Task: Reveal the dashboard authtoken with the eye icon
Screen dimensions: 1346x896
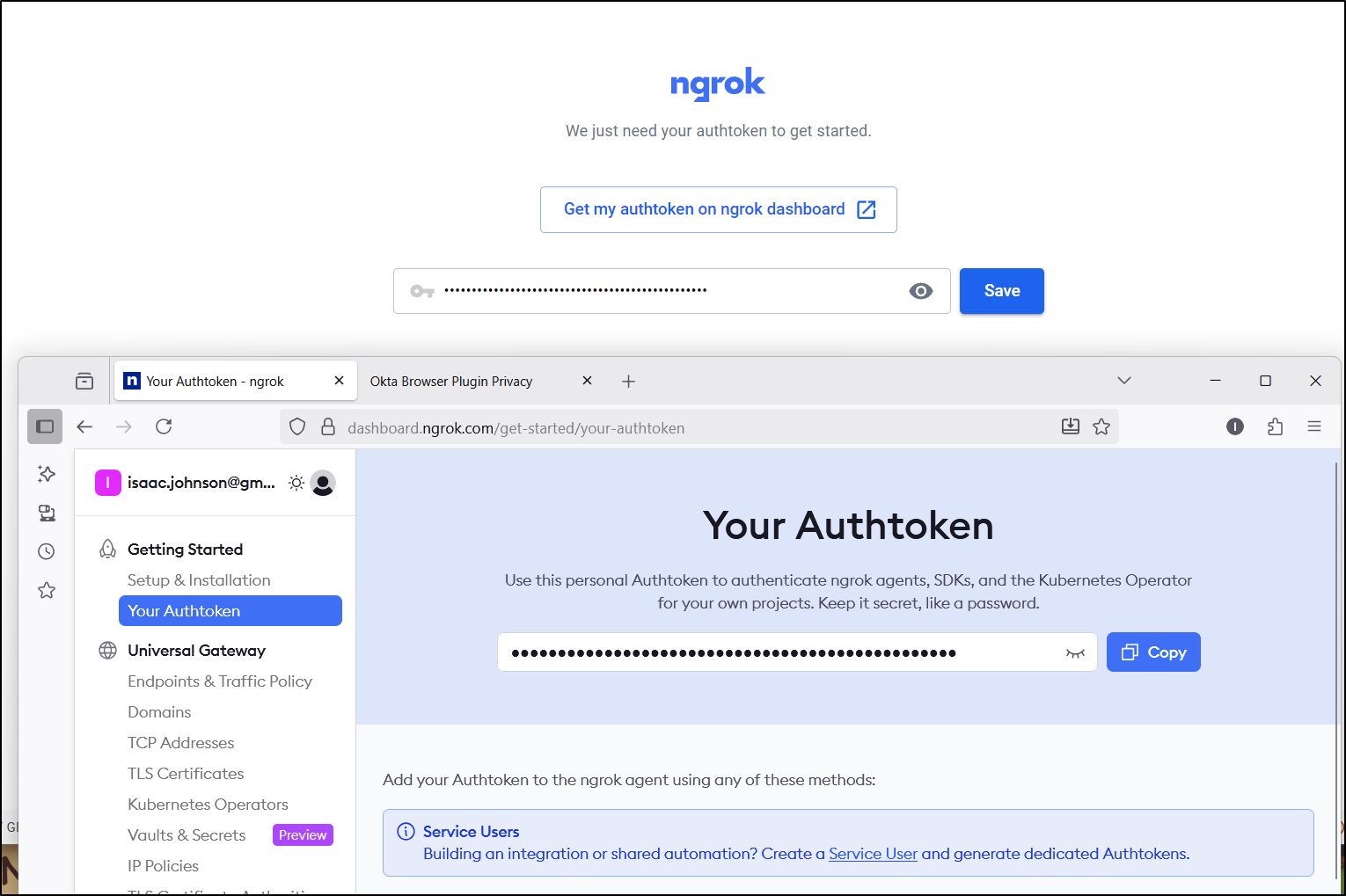Action: [x=1075, y=653]
